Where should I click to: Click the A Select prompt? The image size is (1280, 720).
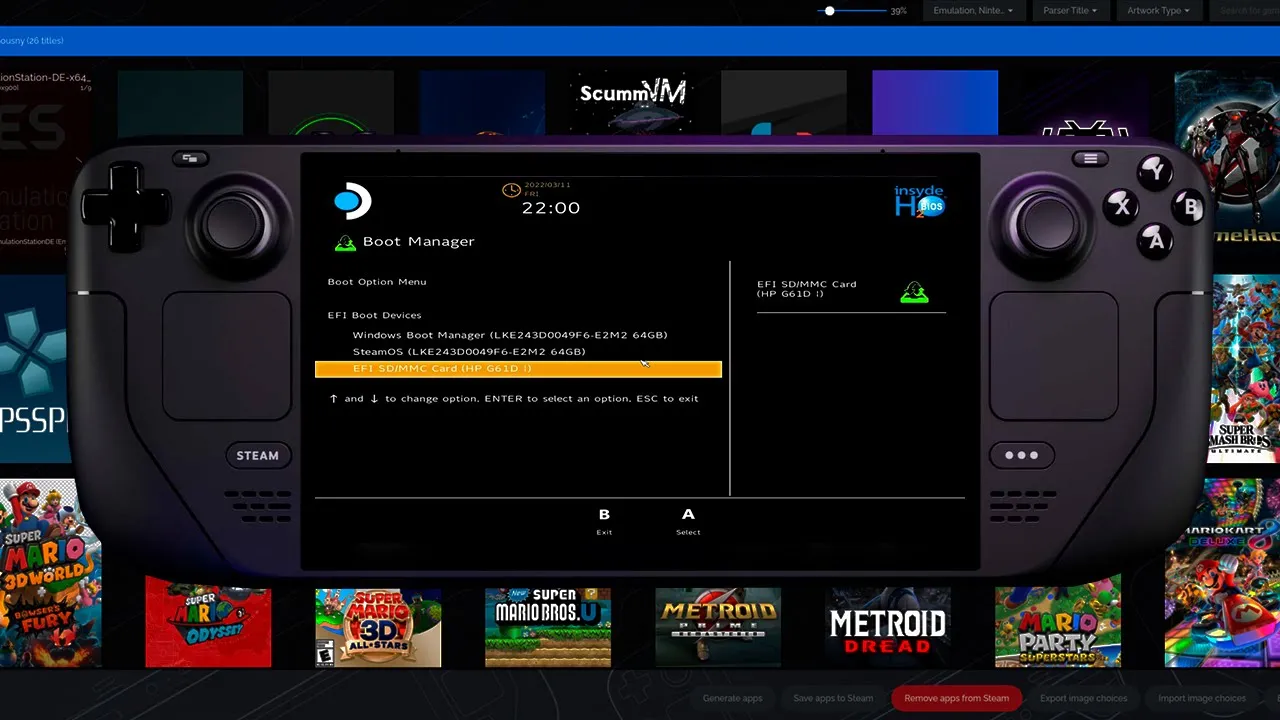point(688,521)
